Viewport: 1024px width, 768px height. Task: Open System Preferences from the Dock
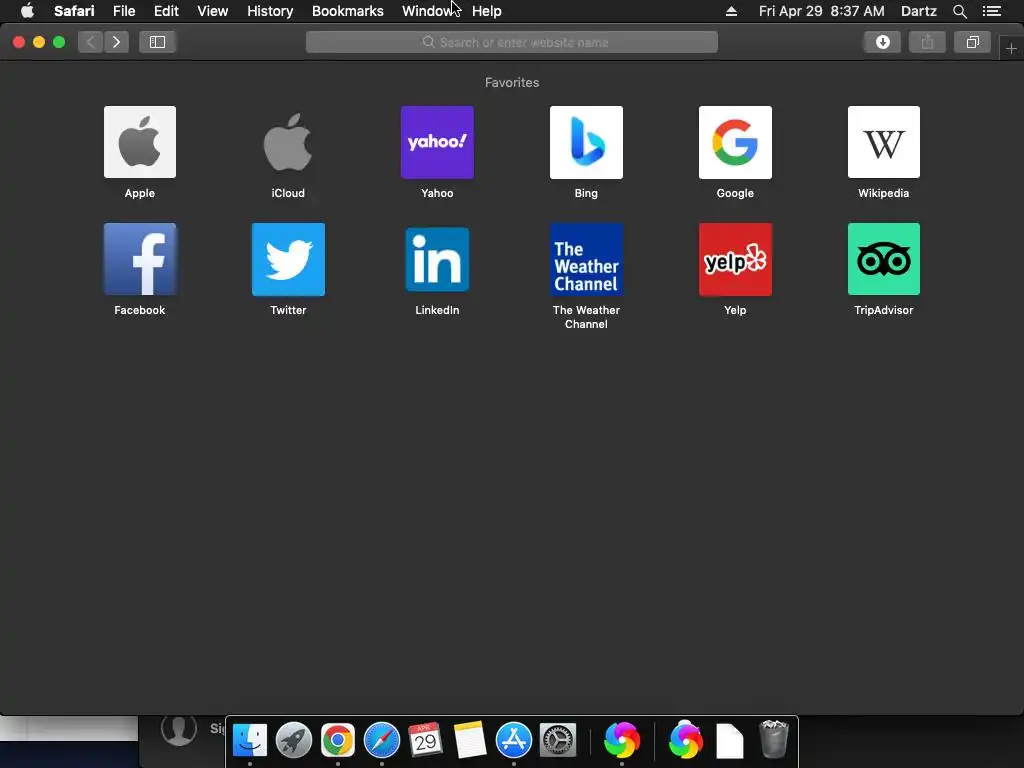click(558, 740)
